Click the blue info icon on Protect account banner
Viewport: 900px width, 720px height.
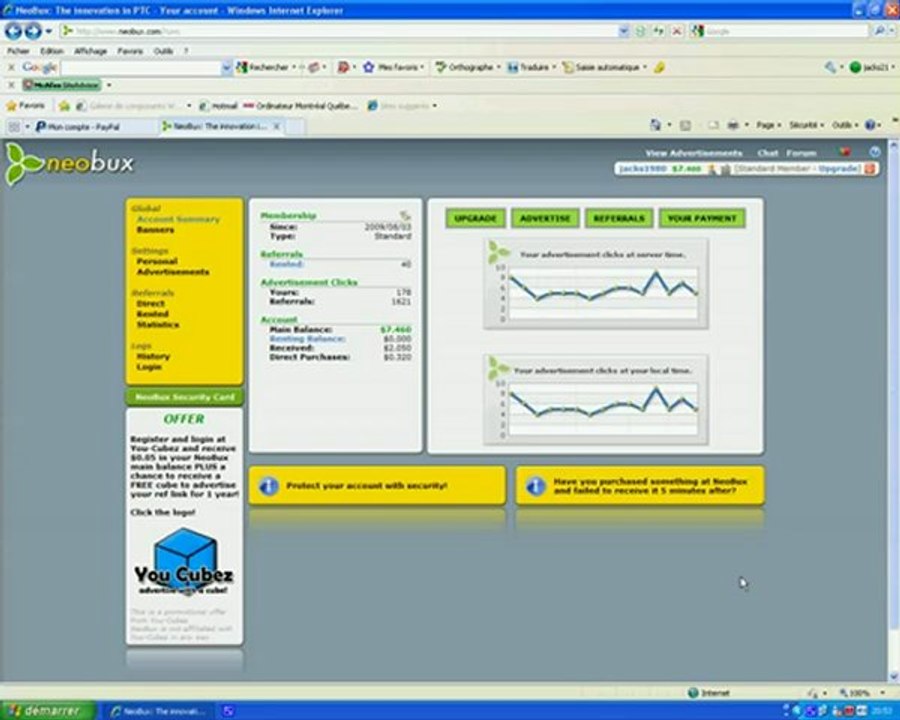point(268,486)
